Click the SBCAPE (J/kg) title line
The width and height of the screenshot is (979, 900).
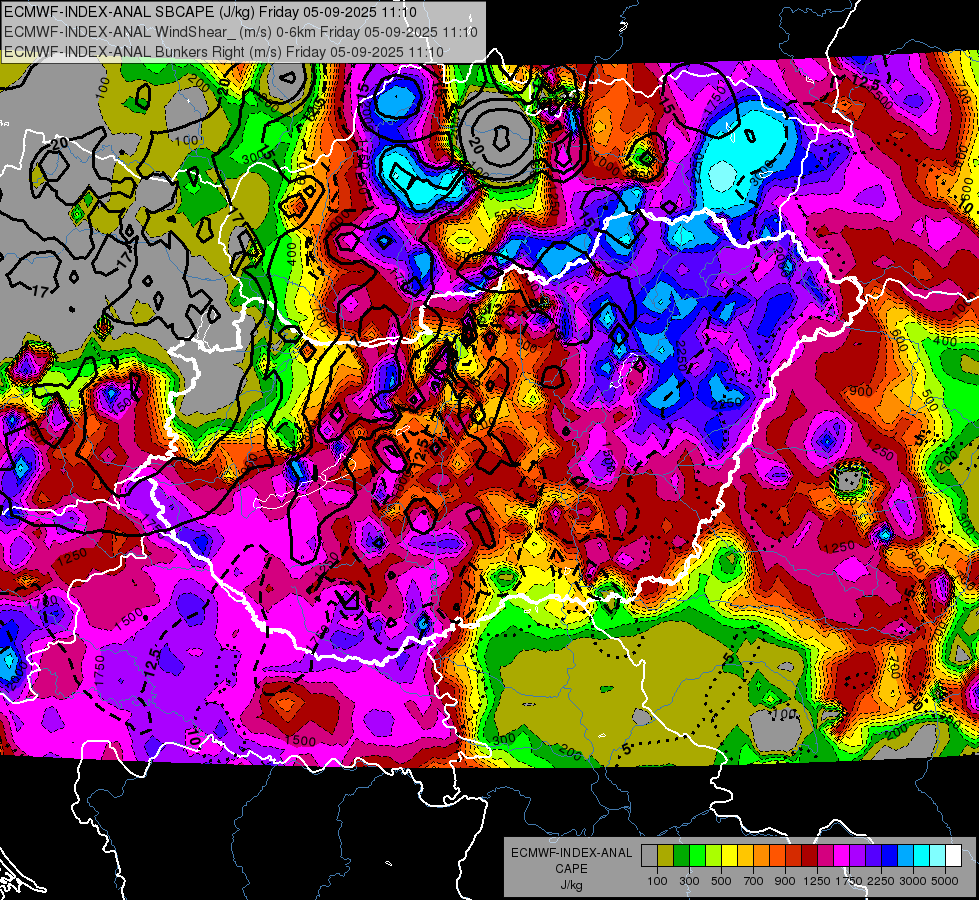tap(210, 12)
